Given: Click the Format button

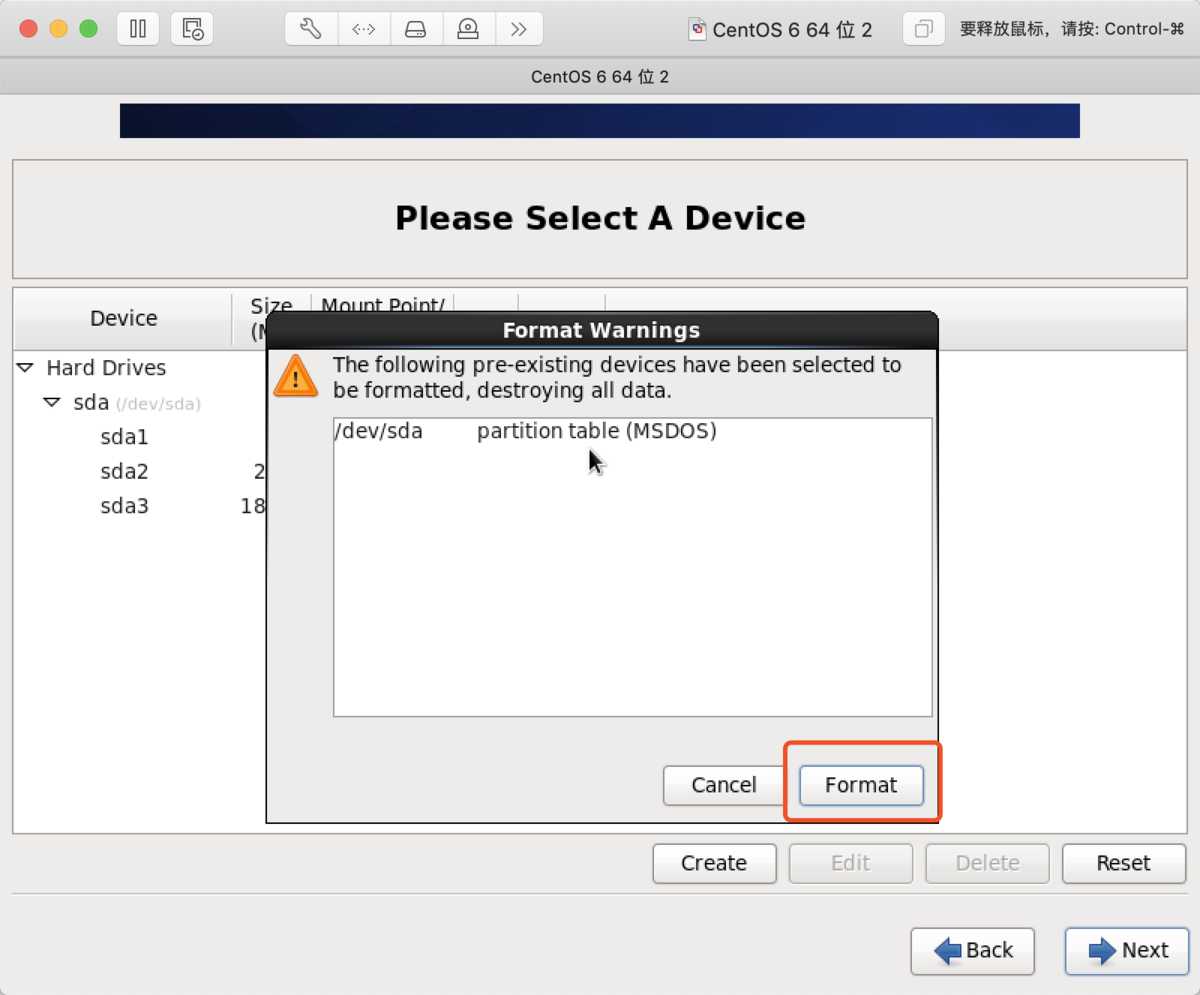Looking at the screenshot, I should click(861, 785).
